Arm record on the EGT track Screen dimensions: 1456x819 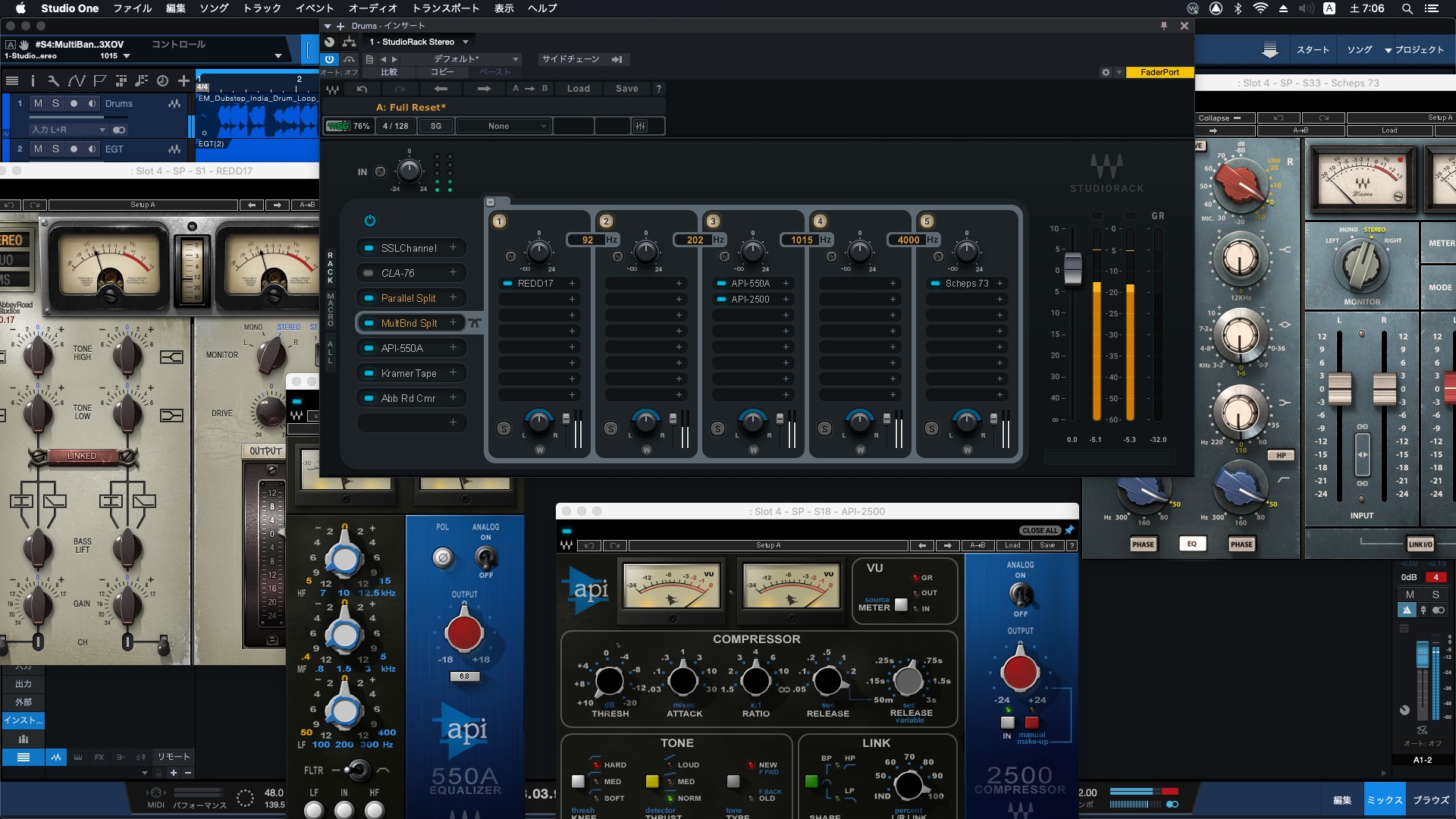tap(74, 149)
